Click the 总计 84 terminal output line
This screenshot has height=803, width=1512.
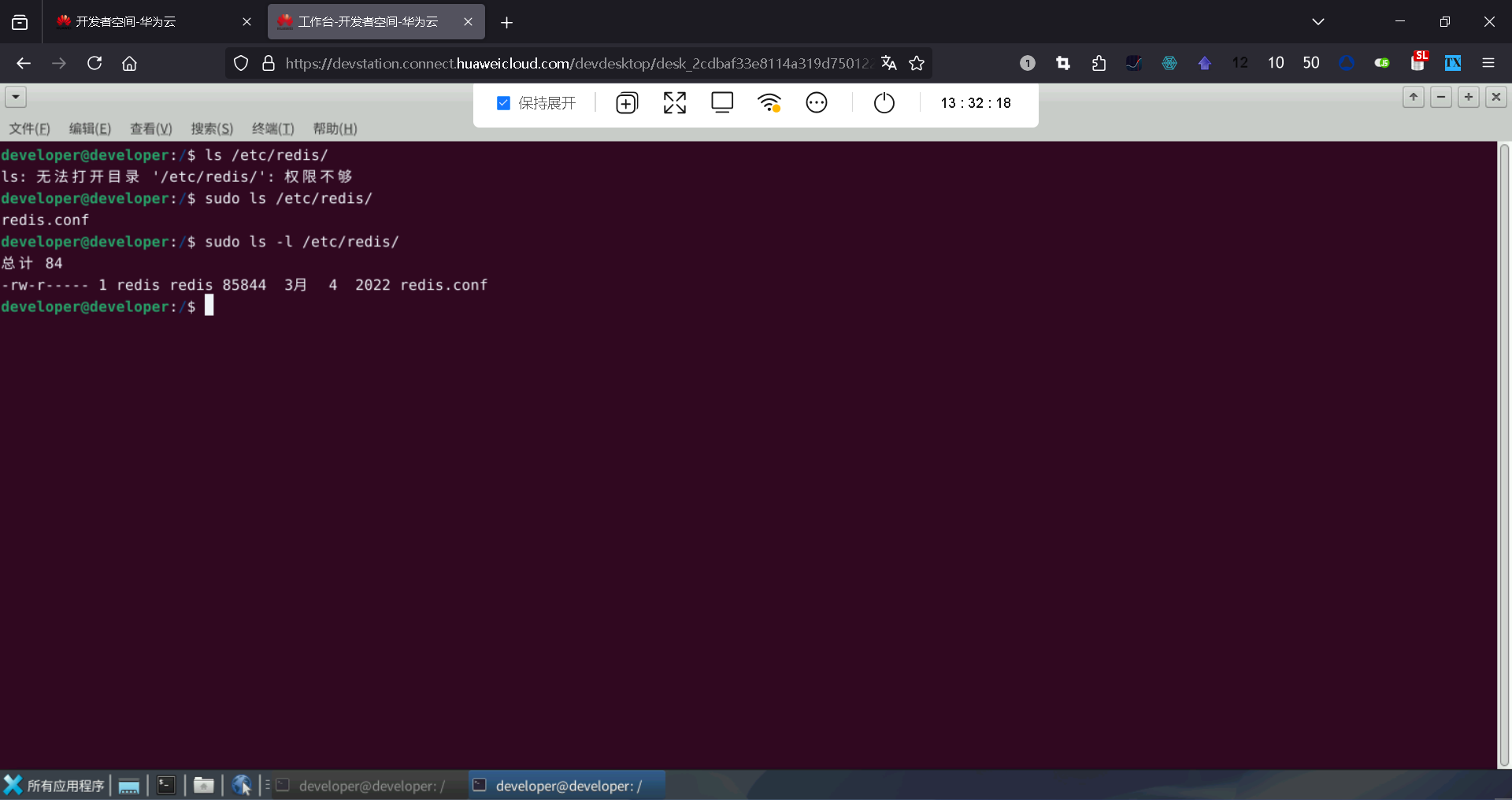pyautogui.click(x=31, y=264)
